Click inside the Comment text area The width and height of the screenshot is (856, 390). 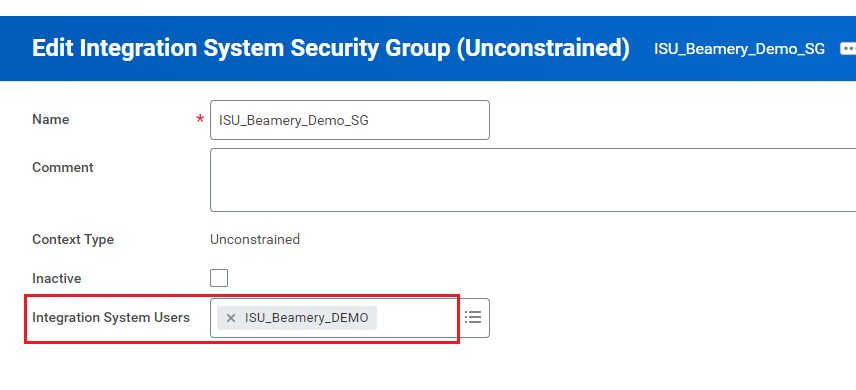(533, 180)
